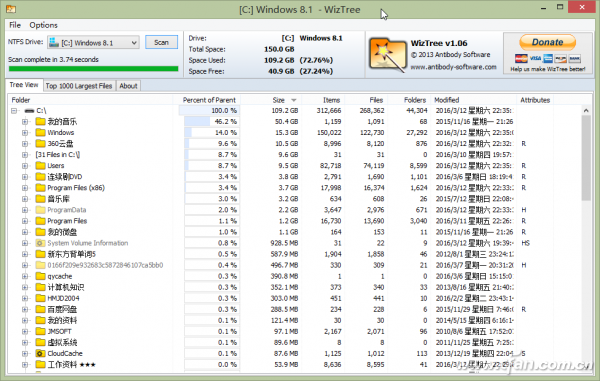This screenshot has width=600, height=381.
Task: Expand the ProgramData node
Action: click(x=25, y=210)
